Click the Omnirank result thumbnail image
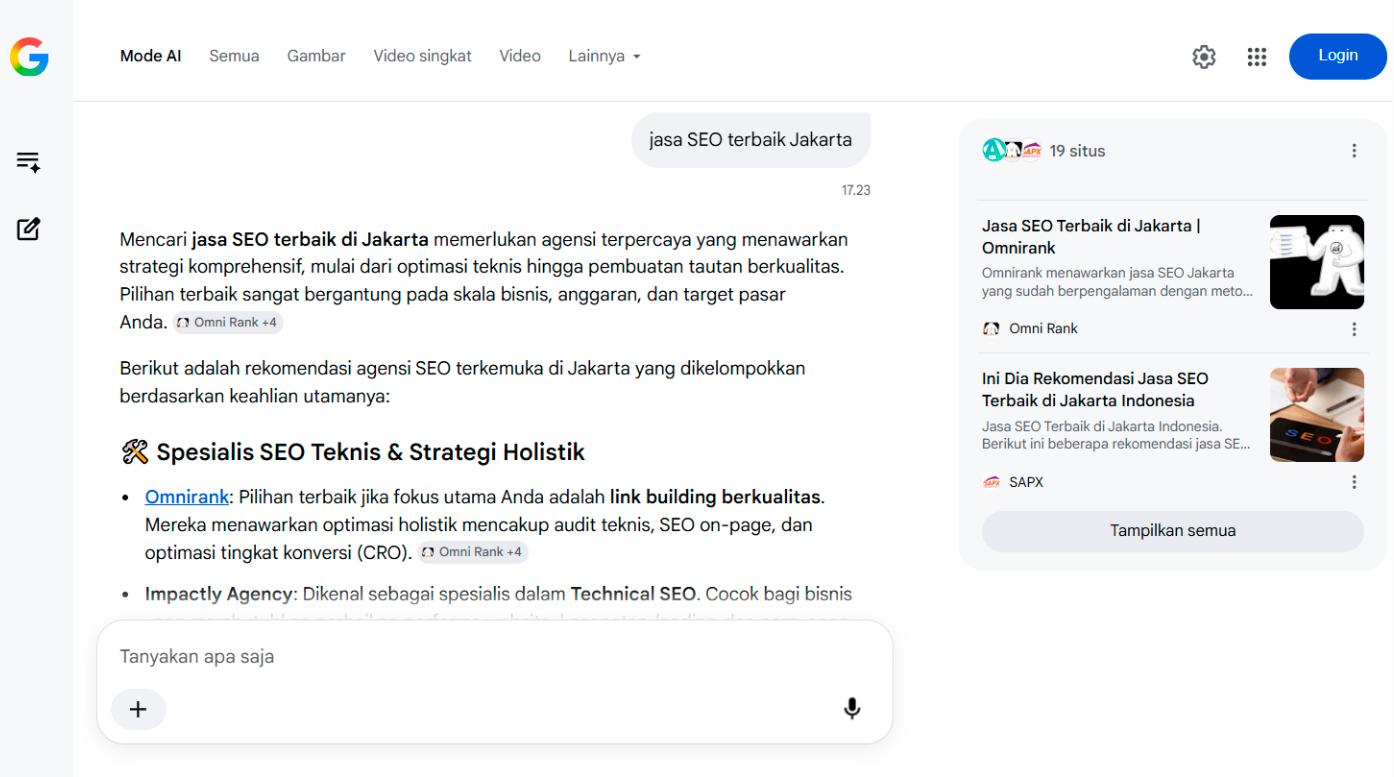Screen dimensions: 1394x777 coord(1317,262)
